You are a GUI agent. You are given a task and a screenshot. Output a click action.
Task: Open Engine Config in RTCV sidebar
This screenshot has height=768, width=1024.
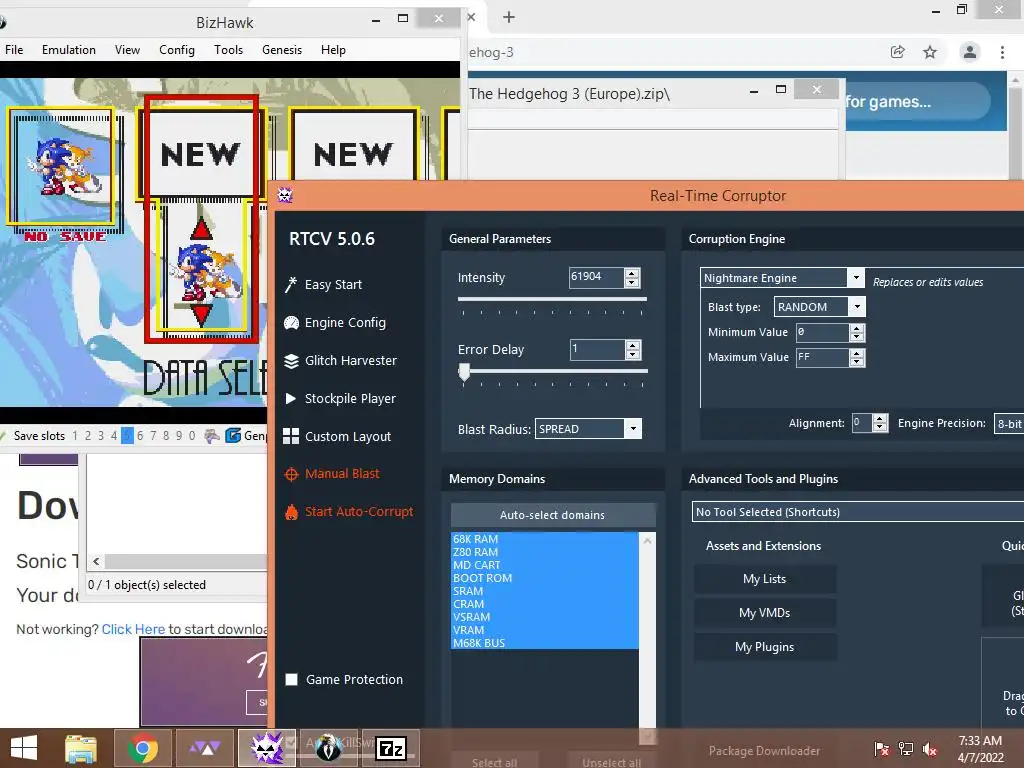[336, 323]
